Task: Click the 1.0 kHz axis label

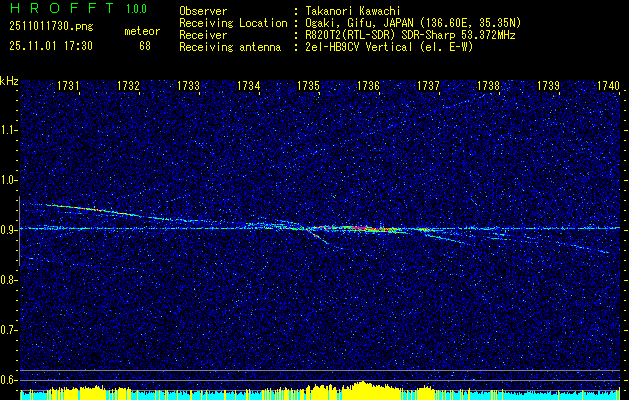Action: (7, 180)
